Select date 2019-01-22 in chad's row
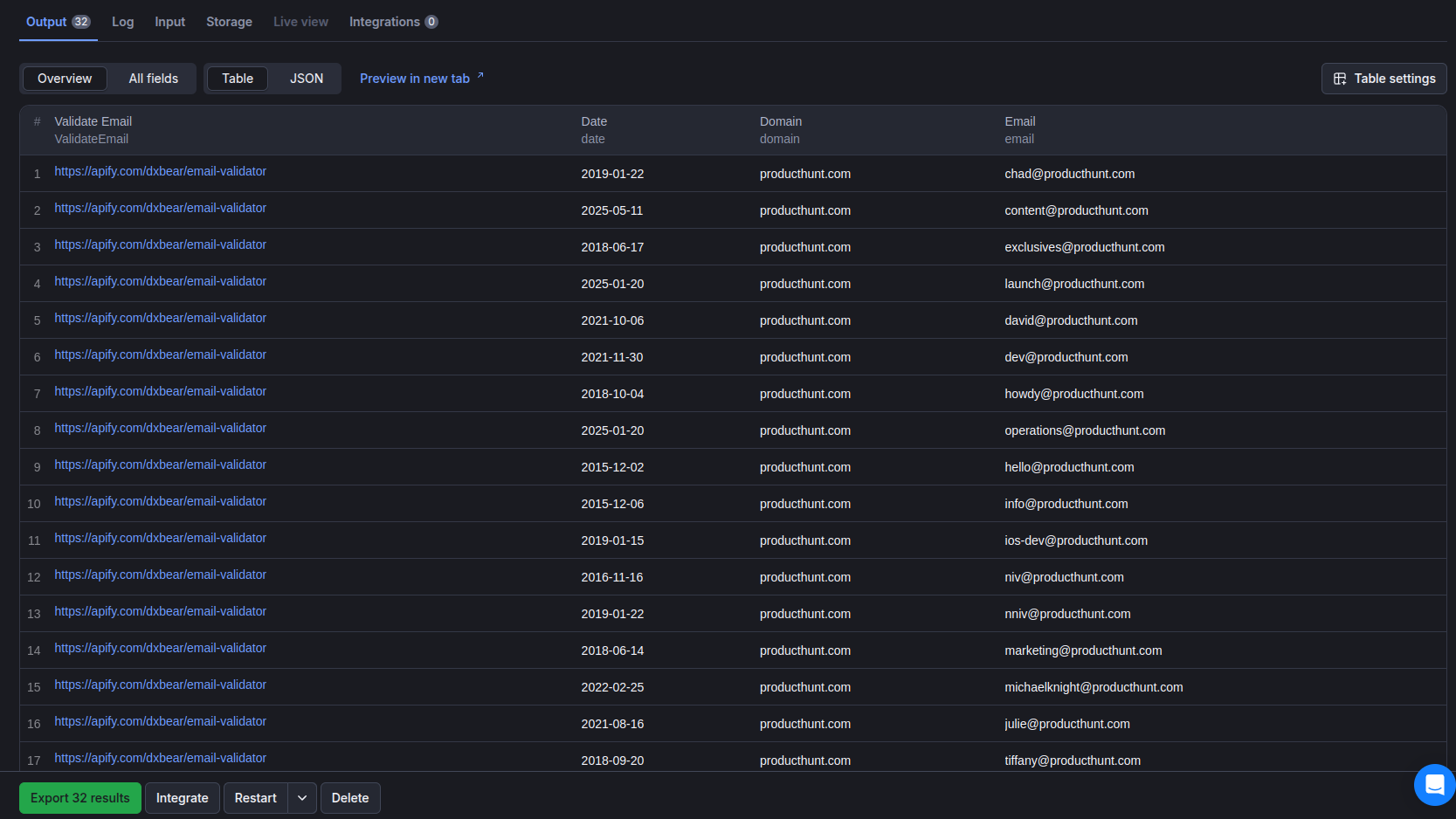The image size is (1456, 819). click(612, 174)
